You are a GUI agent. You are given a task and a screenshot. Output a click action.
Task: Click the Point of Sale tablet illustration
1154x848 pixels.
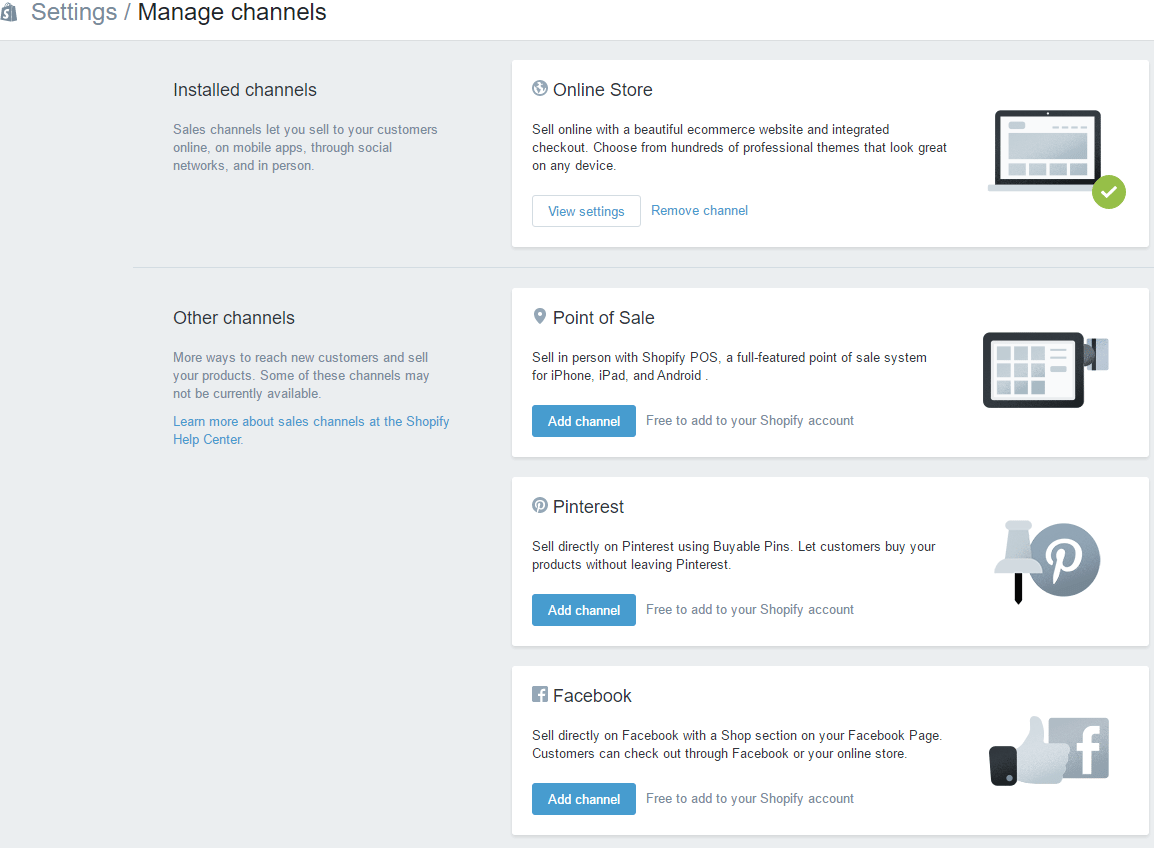[1045, 370]
